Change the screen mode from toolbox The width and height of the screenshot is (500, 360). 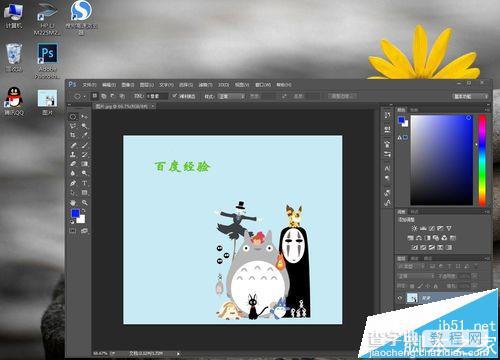click(x=84, y=231)
